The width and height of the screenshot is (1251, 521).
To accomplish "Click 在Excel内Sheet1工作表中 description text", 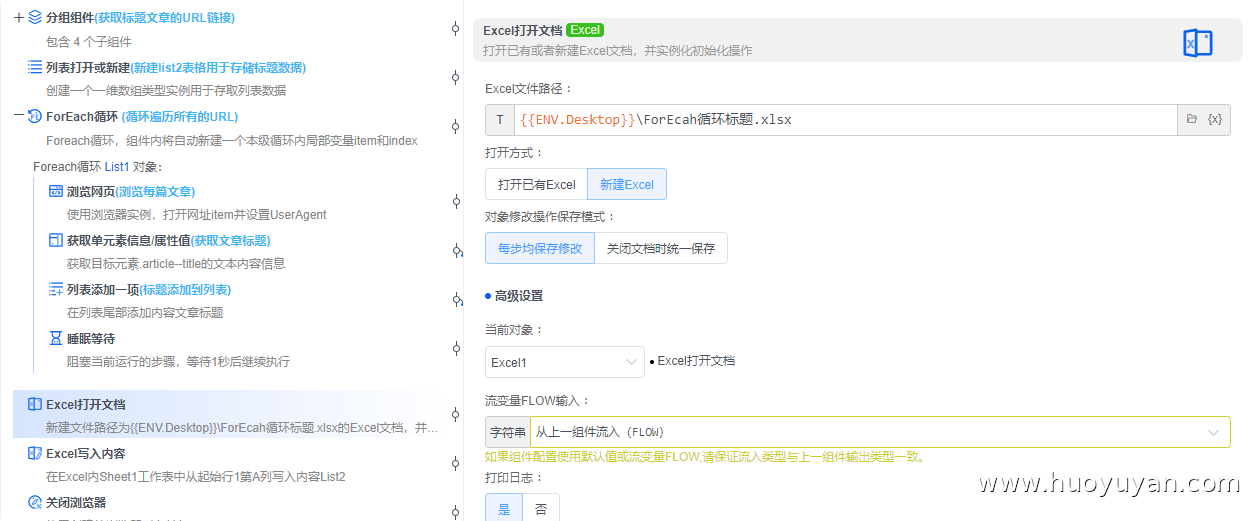I will 196,477.
